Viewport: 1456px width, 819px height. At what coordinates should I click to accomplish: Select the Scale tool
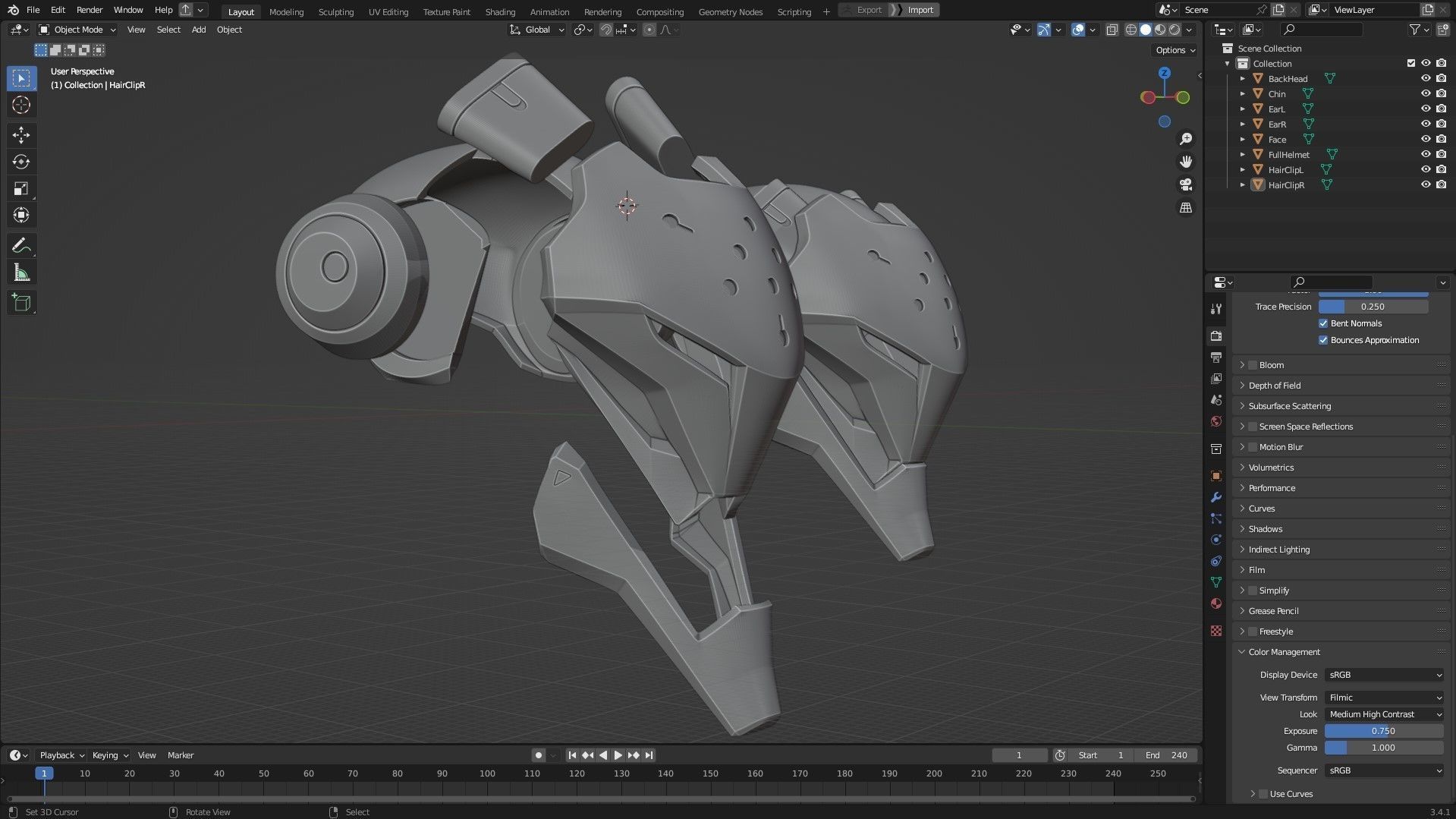21,188
